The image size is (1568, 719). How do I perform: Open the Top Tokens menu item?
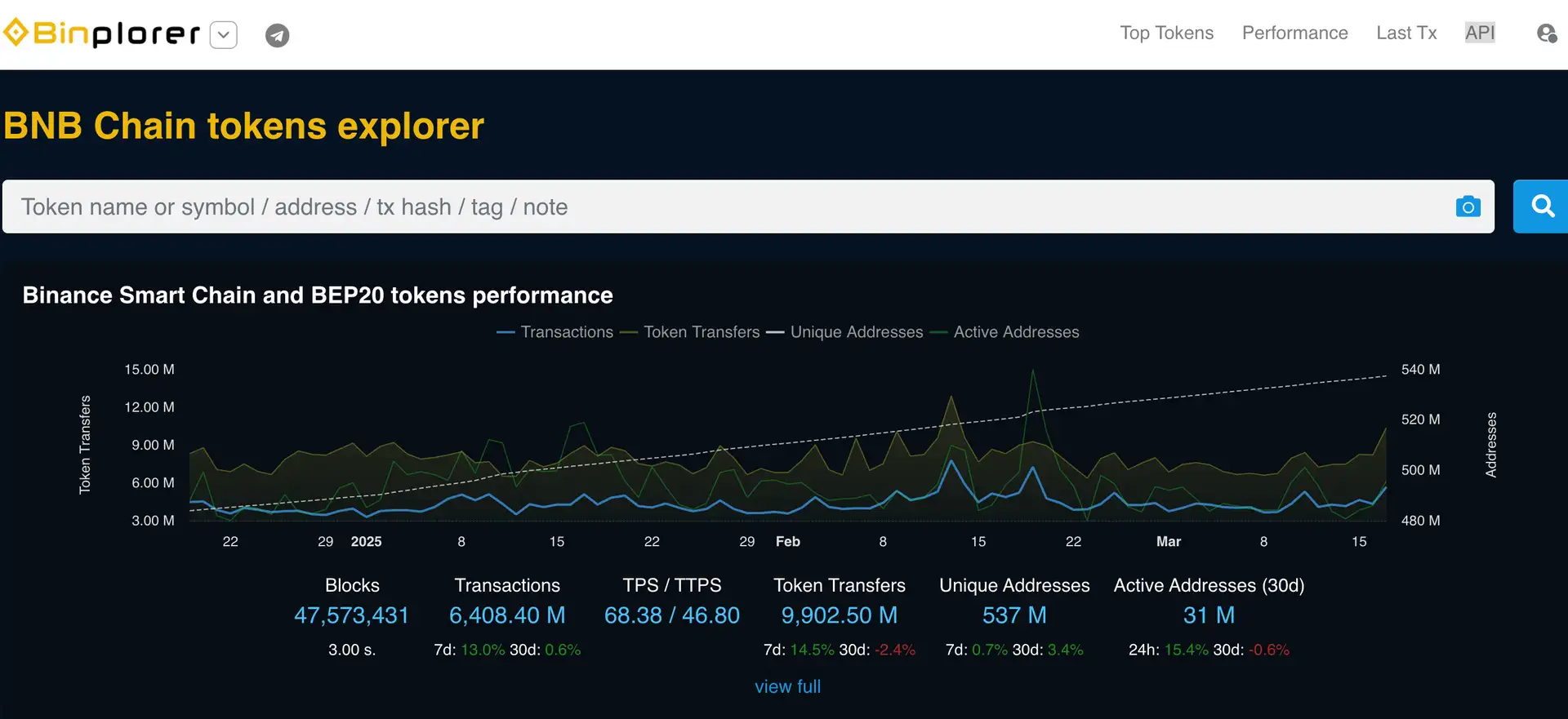(x=1166, y=33)
